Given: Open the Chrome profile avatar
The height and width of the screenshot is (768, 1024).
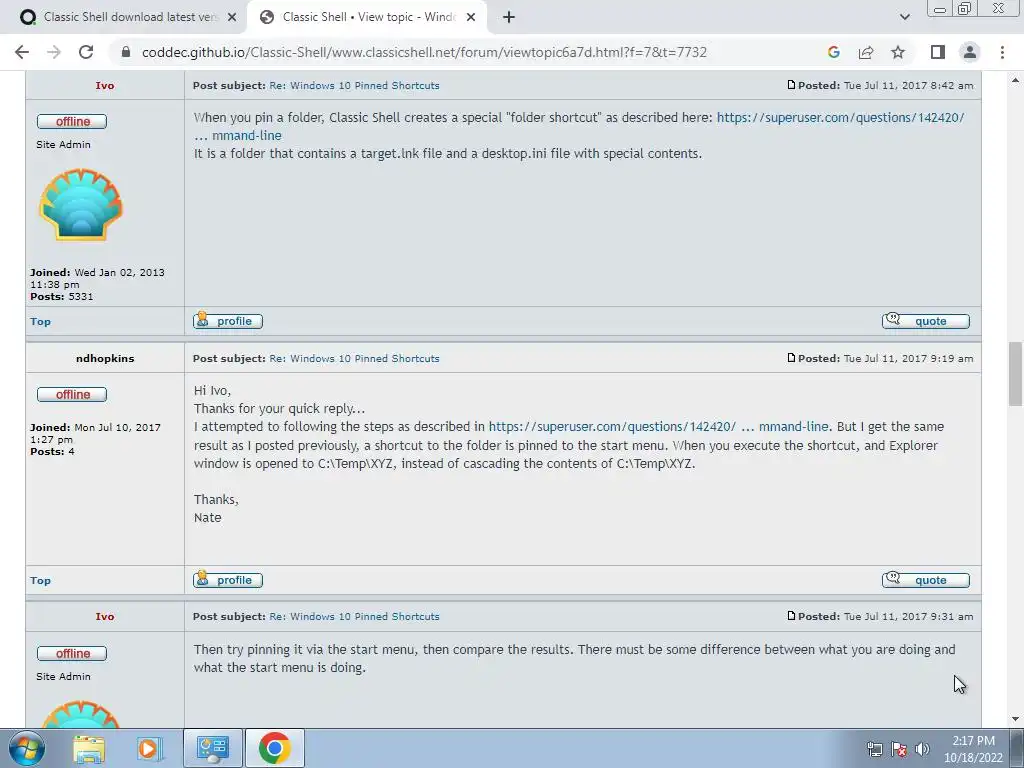Looking at the screenshot, I should (x=970, y=52).
